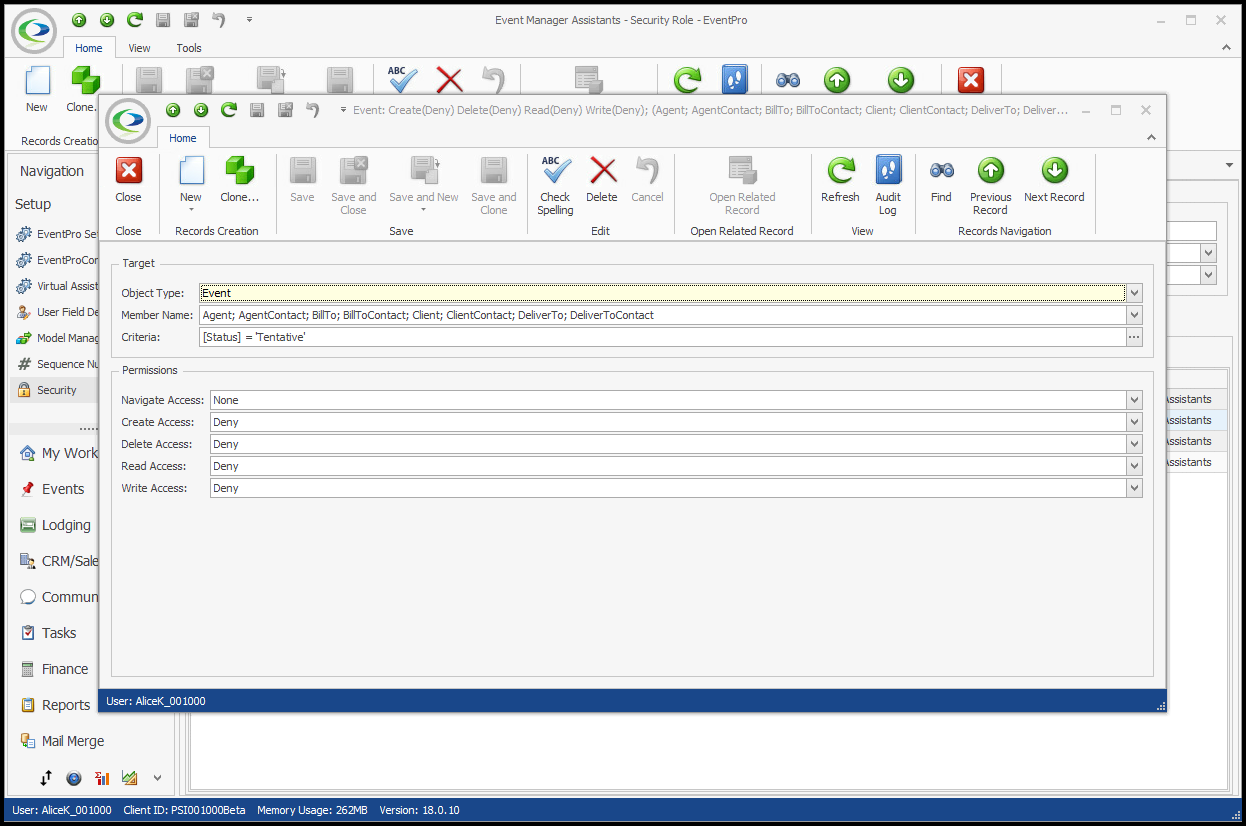Open Object Type dropdown arrow
Viewport: 1246px width, 826px height.
(x=1134, y=293)
